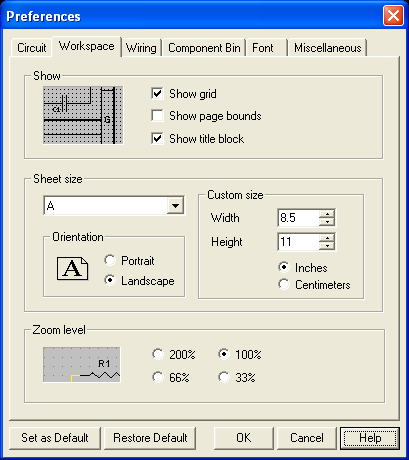Click the Restore Default button

150,438
